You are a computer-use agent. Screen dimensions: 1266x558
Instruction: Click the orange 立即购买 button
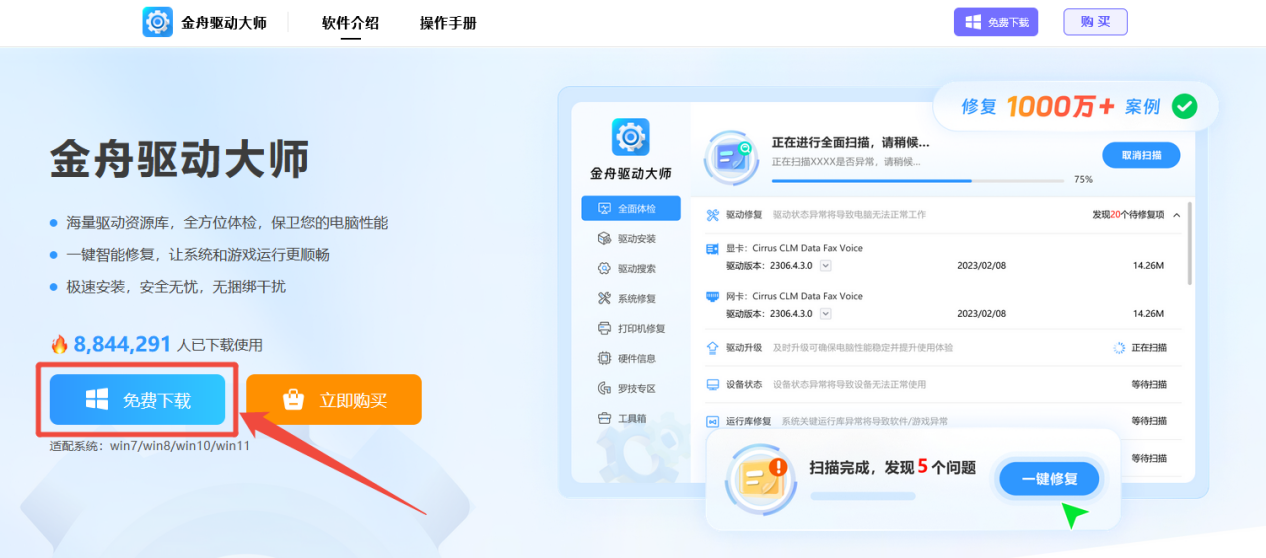click(334, 400)
